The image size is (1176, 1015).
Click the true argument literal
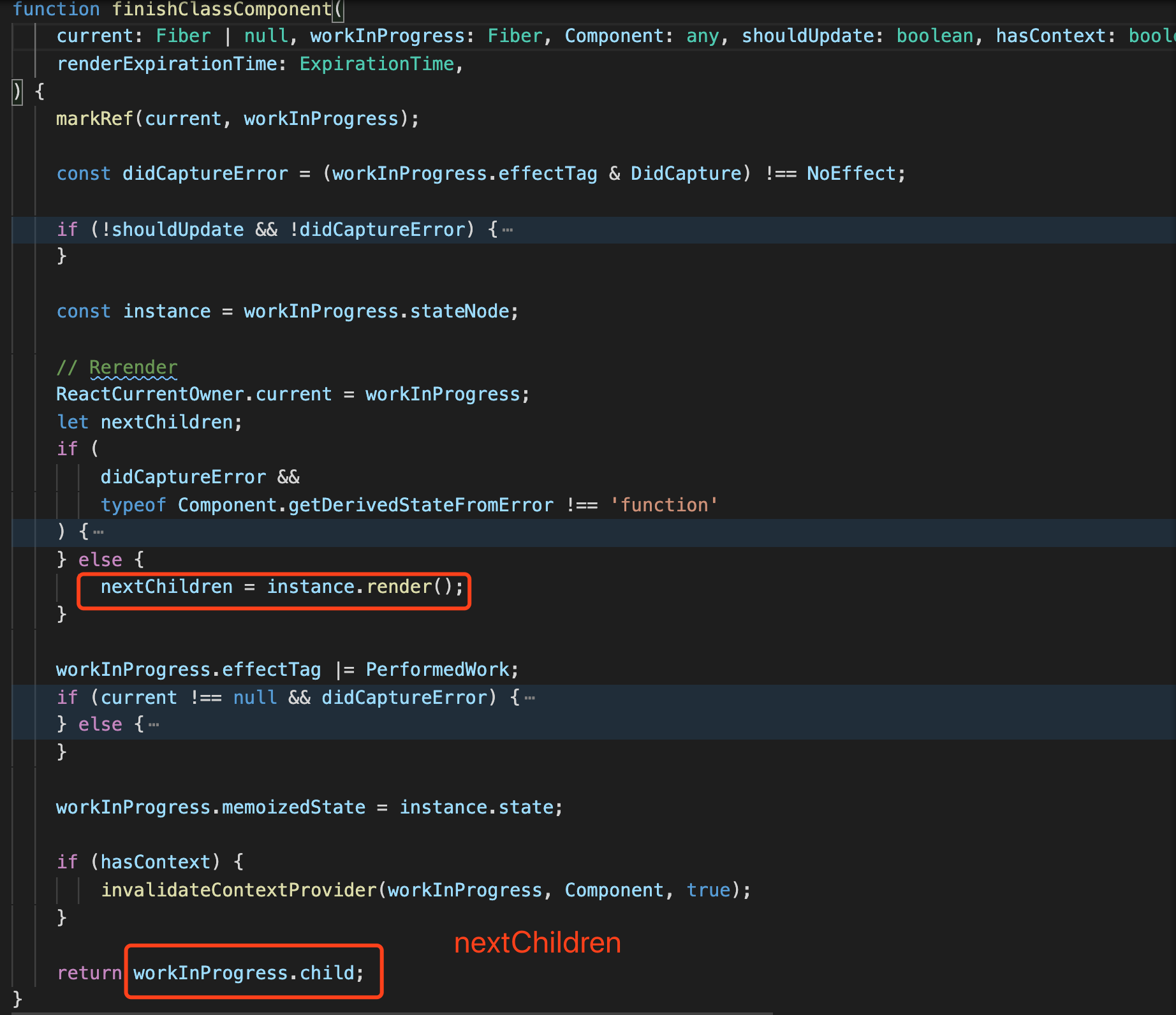pyautogui.click(x=709, y=891)
